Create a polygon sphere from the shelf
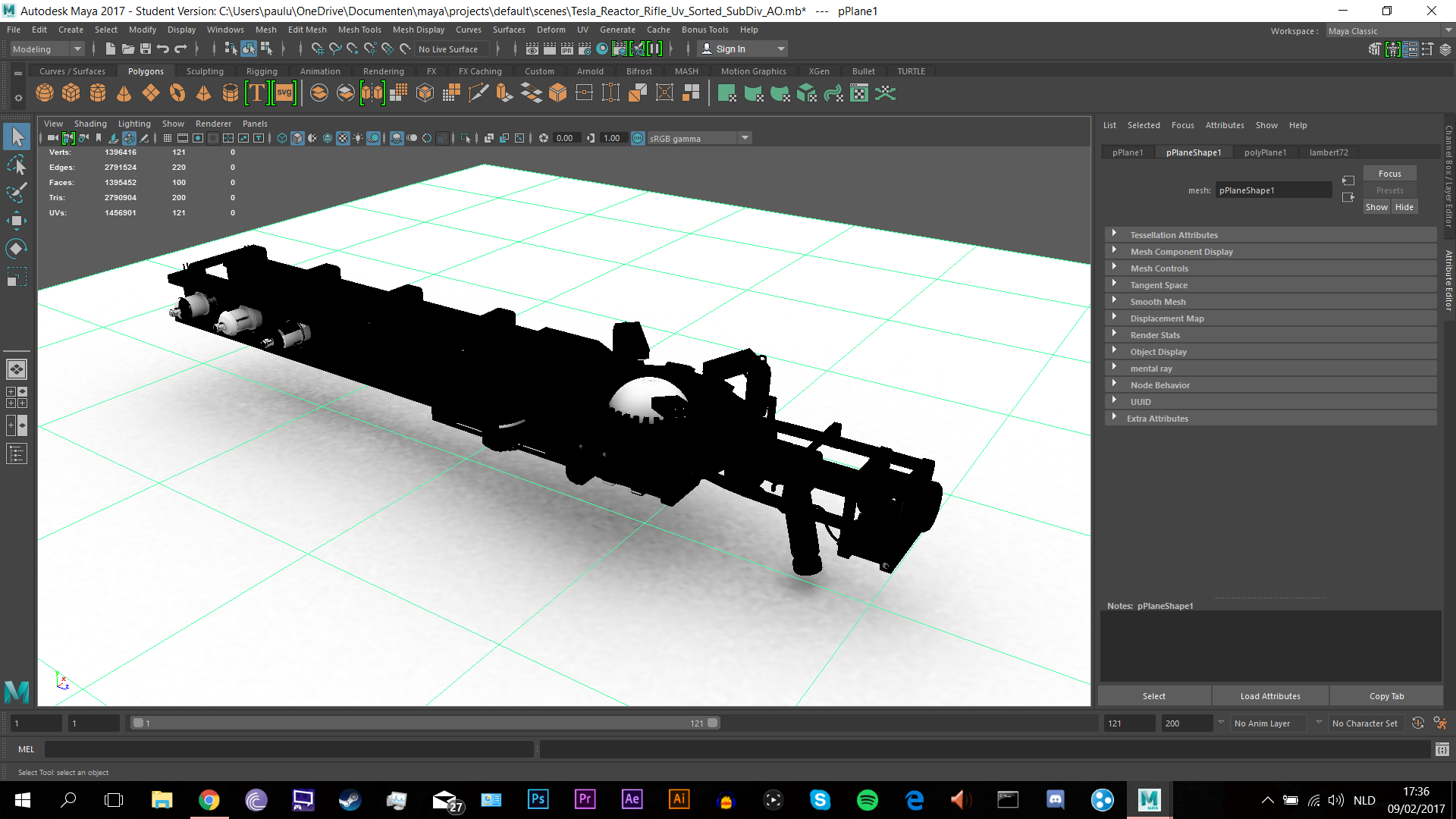 pos(45,93)
